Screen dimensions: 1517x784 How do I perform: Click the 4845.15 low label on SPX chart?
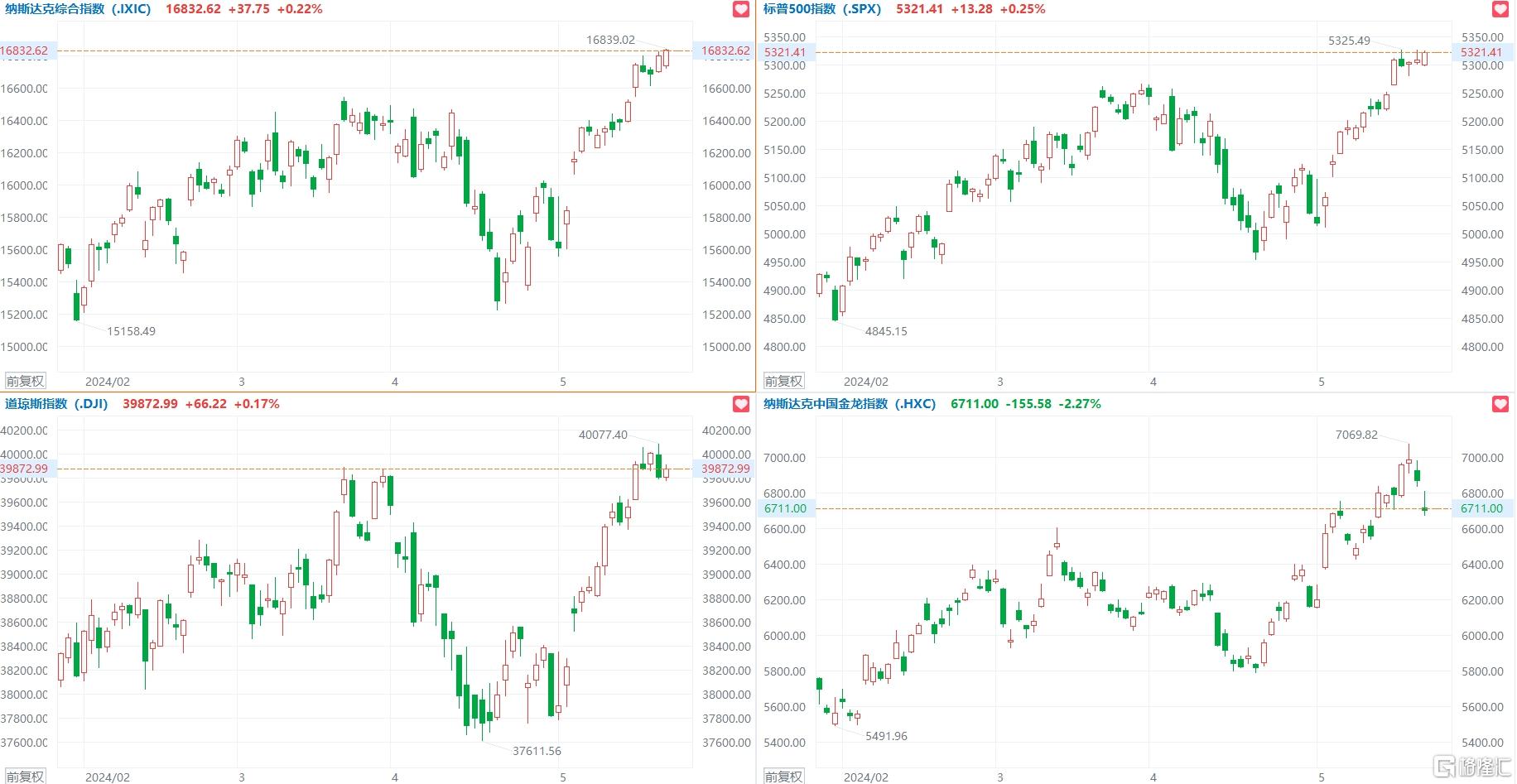click(886, 331)
